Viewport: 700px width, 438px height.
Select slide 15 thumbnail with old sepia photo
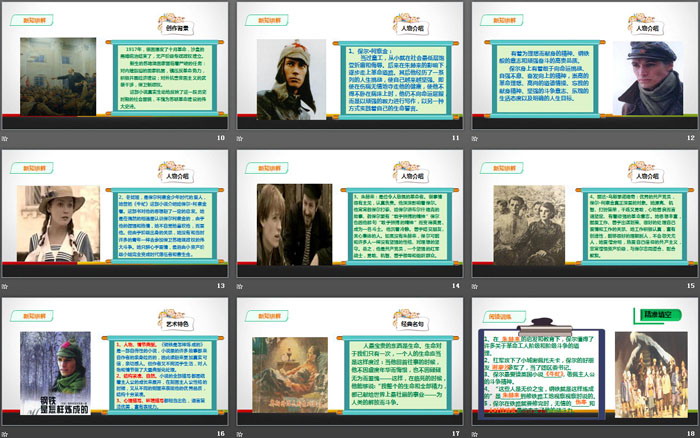[585, 213]
